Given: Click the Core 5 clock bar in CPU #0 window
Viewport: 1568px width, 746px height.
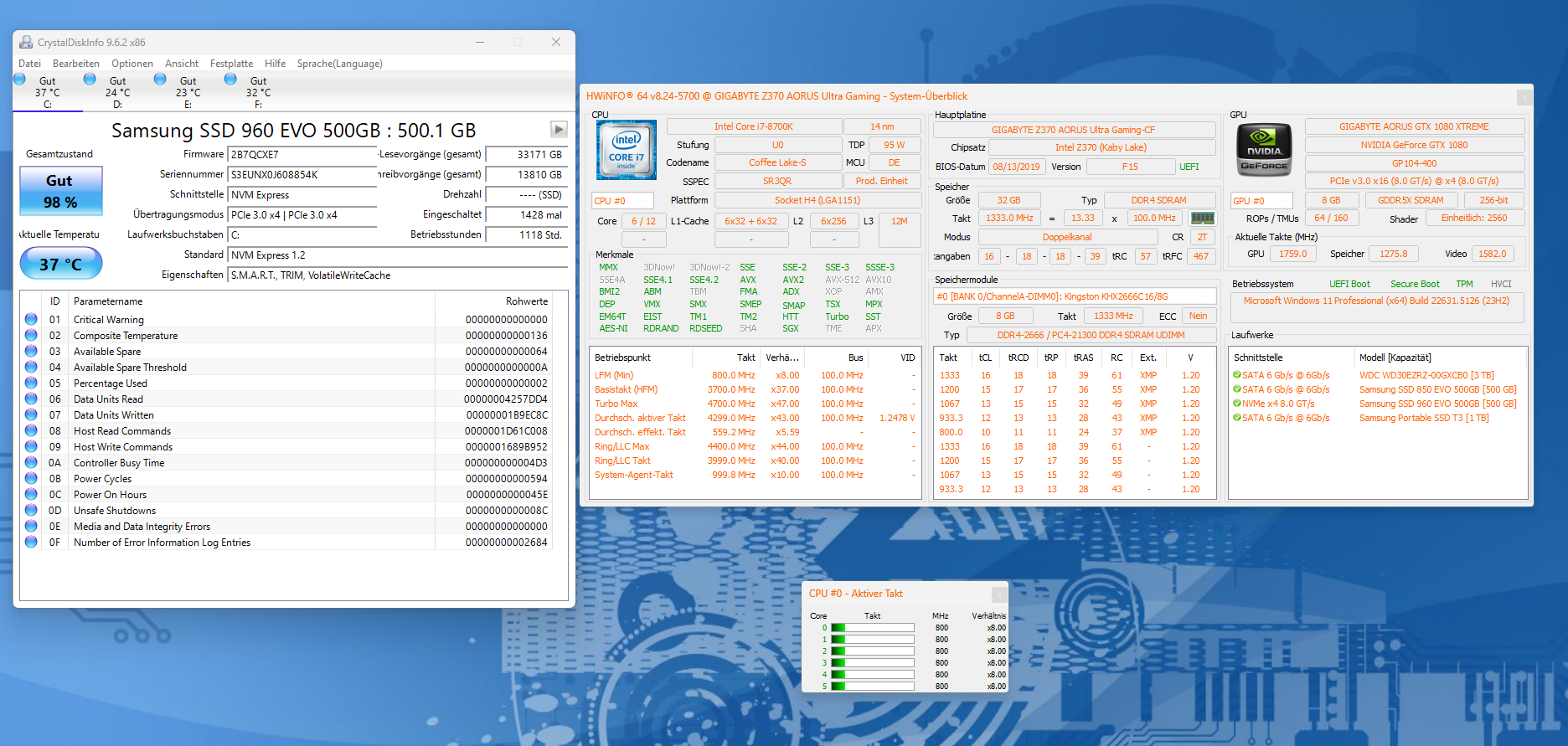Looking at the screenshot, I should (872, 686).
